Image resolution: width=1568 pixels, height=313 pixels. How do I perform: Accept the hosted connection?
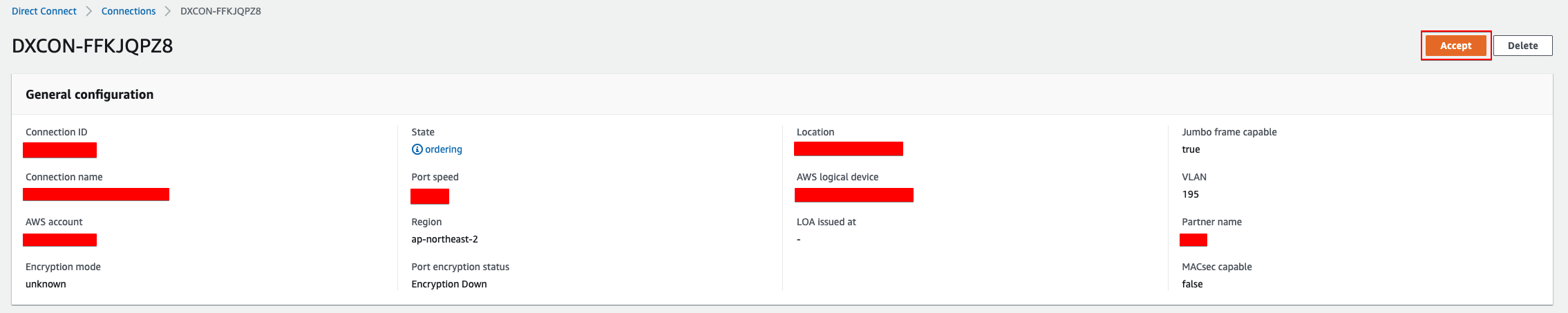[x=1456, y=46]
